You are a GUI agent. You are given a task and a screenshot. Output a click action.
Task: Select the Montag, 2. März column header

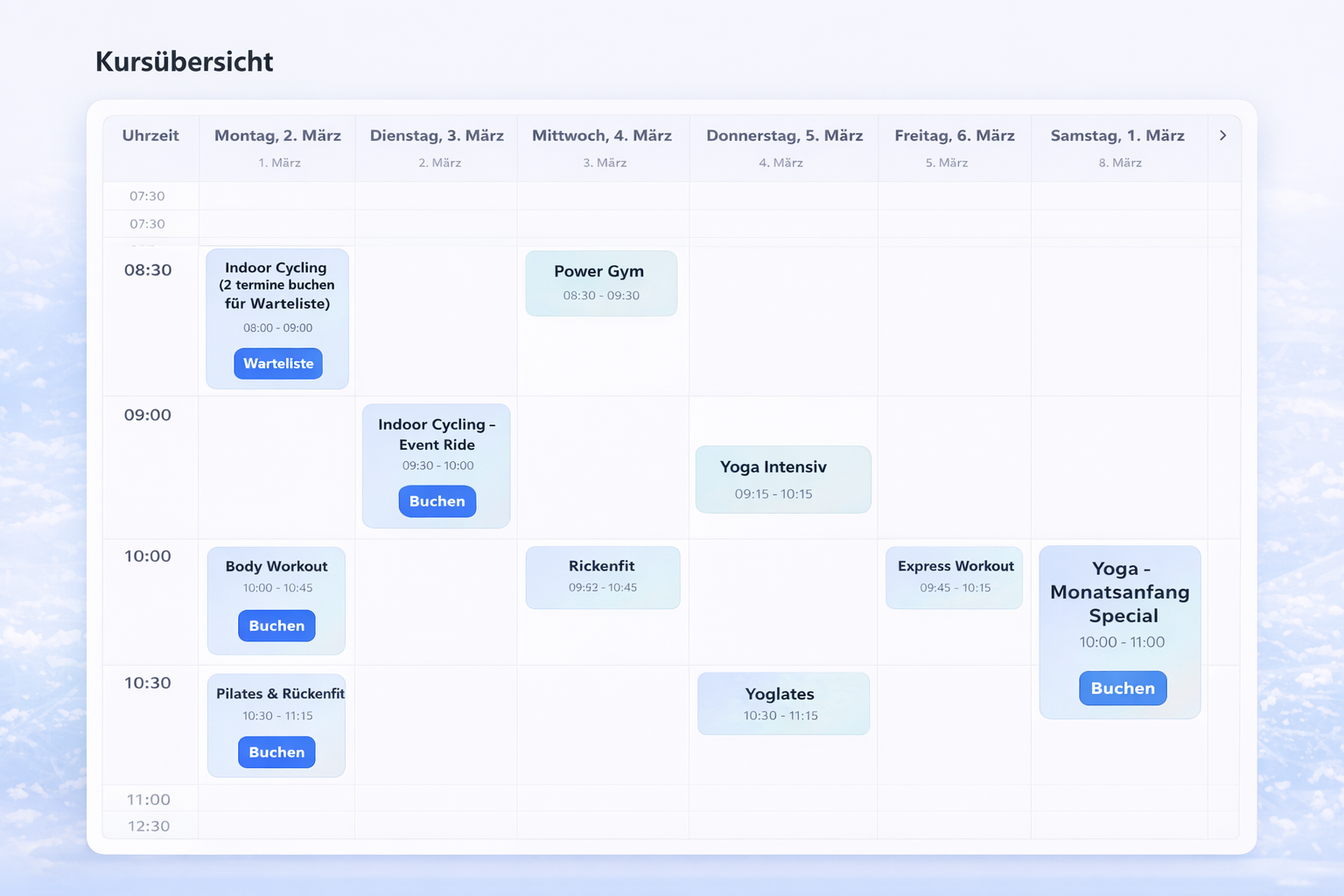277,136
